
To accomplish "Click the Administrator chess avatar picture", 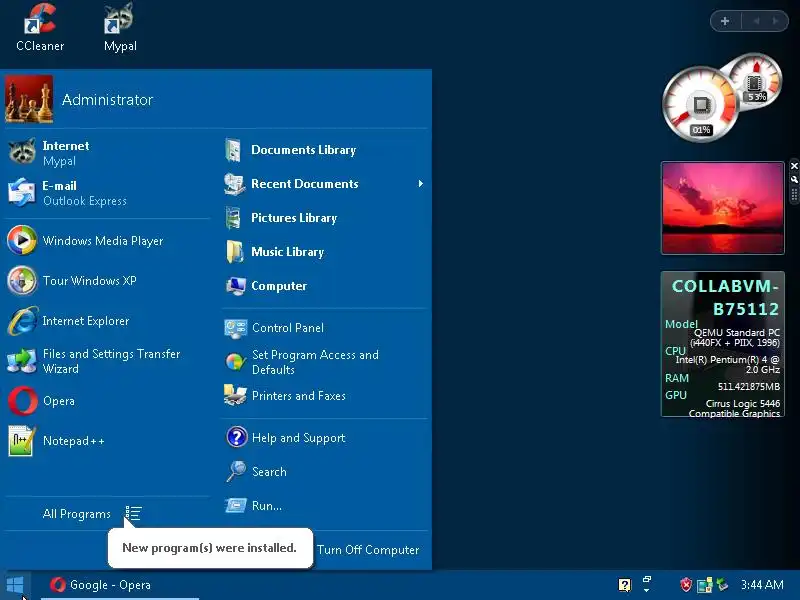I will pyautogui.click(x=29, y=99).
